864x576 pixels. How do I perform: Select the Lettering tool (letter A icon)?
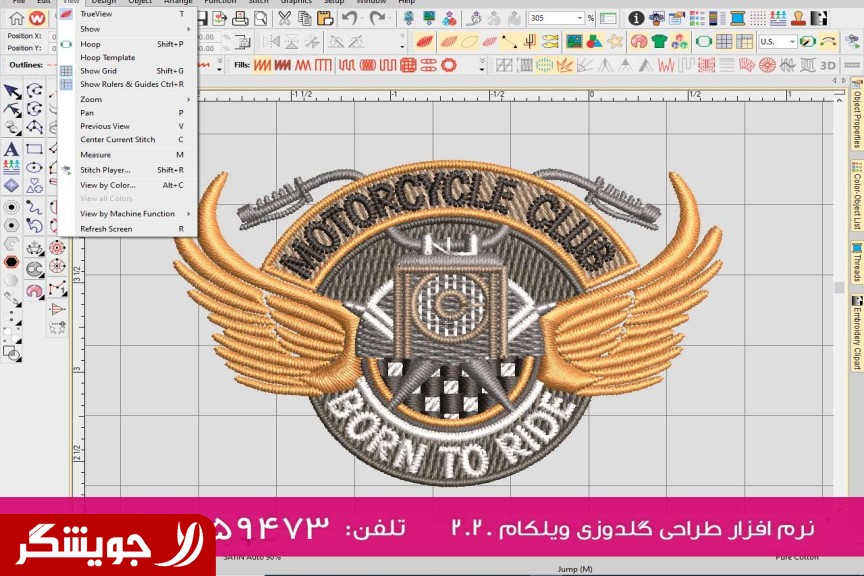tap(11, 149)
